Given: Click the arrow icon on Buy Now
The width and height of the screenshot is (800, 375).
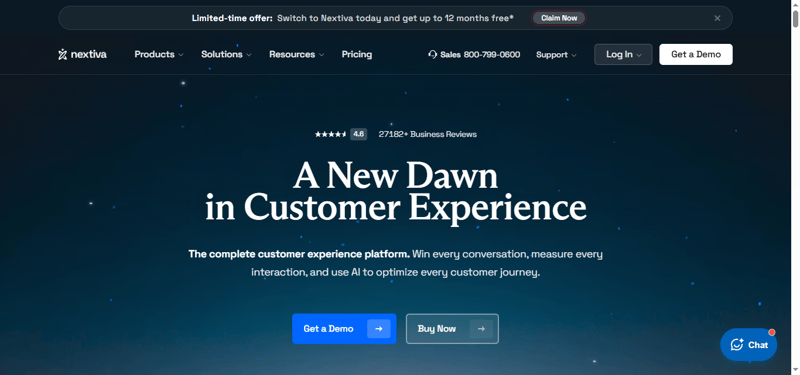Looking at the screenshot, I should pyautogui.click(x=481, y=329).
